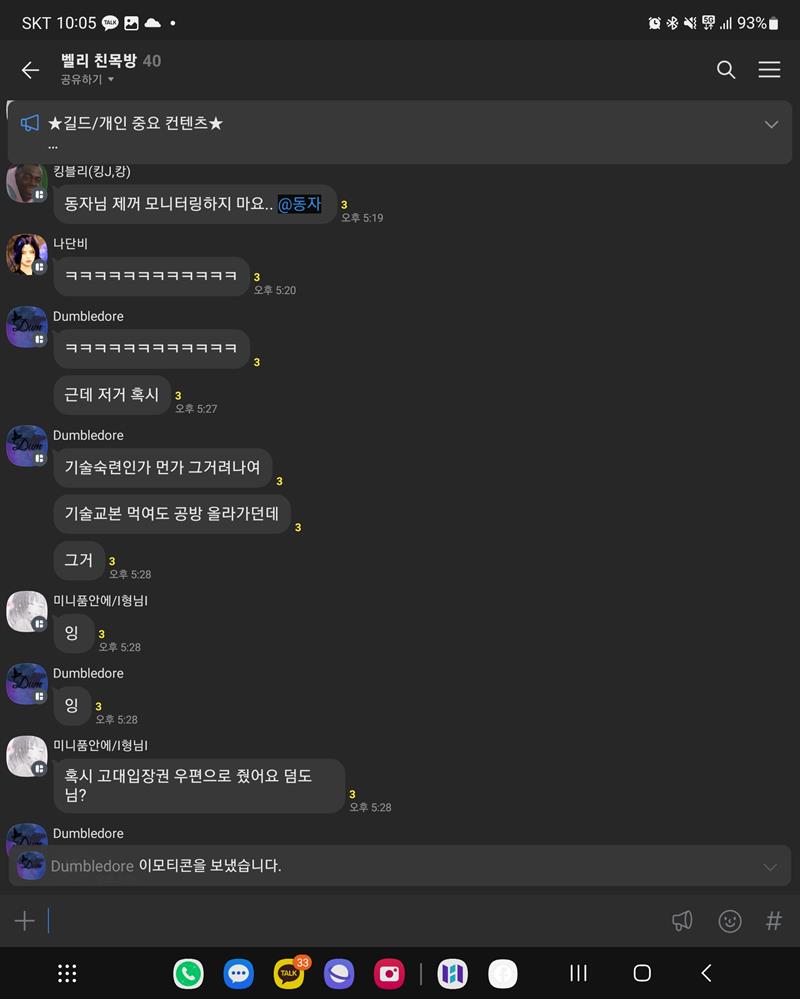
Task: Open the 공유하기 dropdown under title
Action: click(x=87, y=80)
